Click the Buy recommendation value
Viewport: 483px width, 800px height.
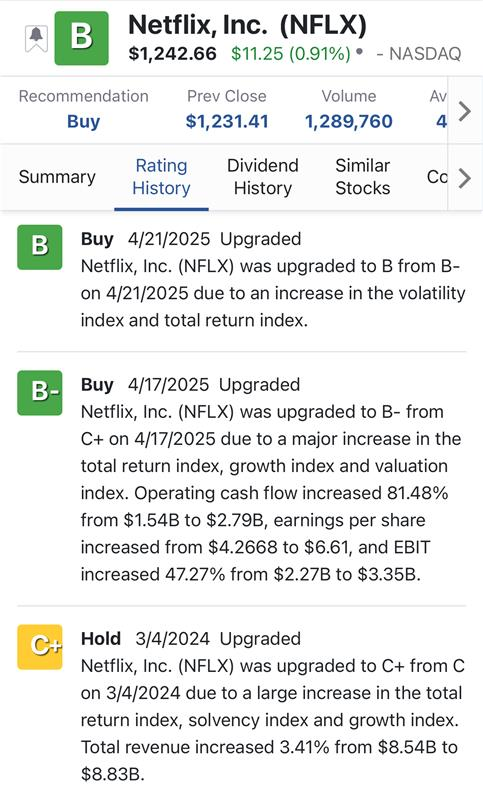84,121
